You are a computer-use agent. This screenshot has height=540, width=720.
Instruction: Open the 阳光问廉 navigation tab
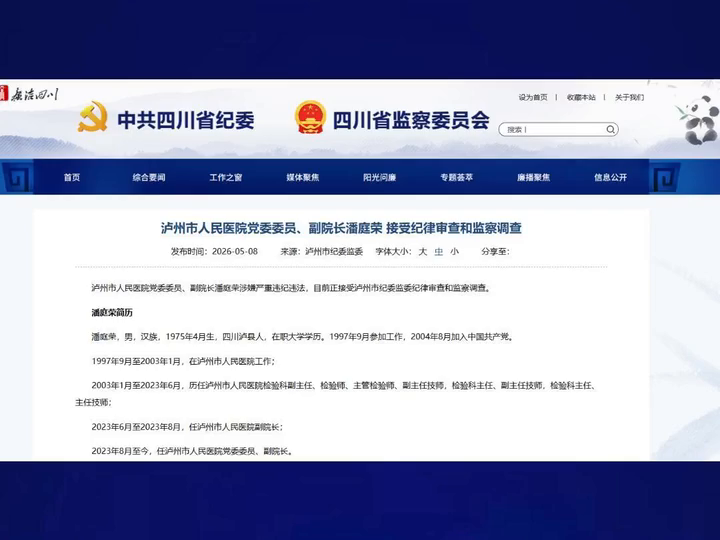(380, 177)
